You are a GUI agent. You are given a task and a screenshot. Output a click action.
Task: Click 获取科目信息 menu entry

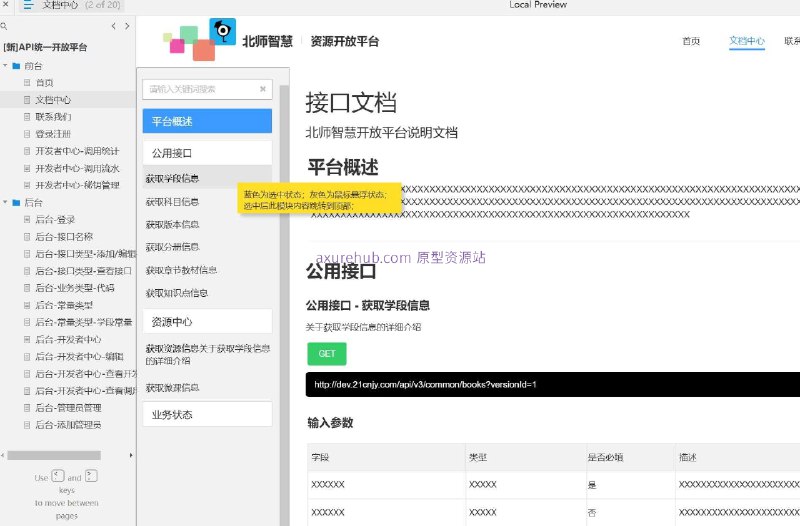[x=172, y=202]
